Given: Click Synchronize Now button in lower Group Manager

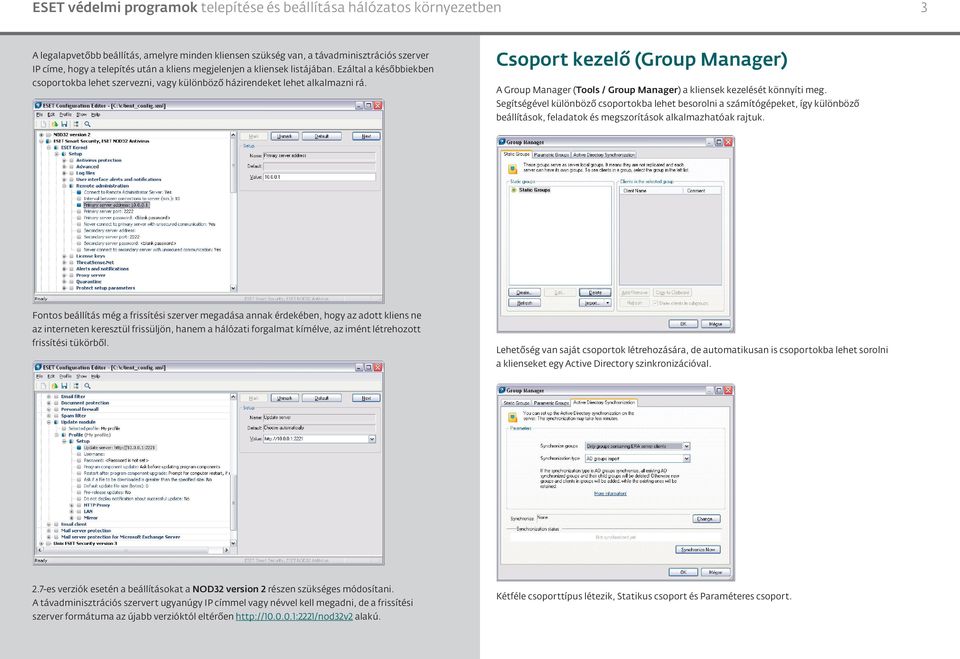Looking at the screenshot, I should pos(698,549).
